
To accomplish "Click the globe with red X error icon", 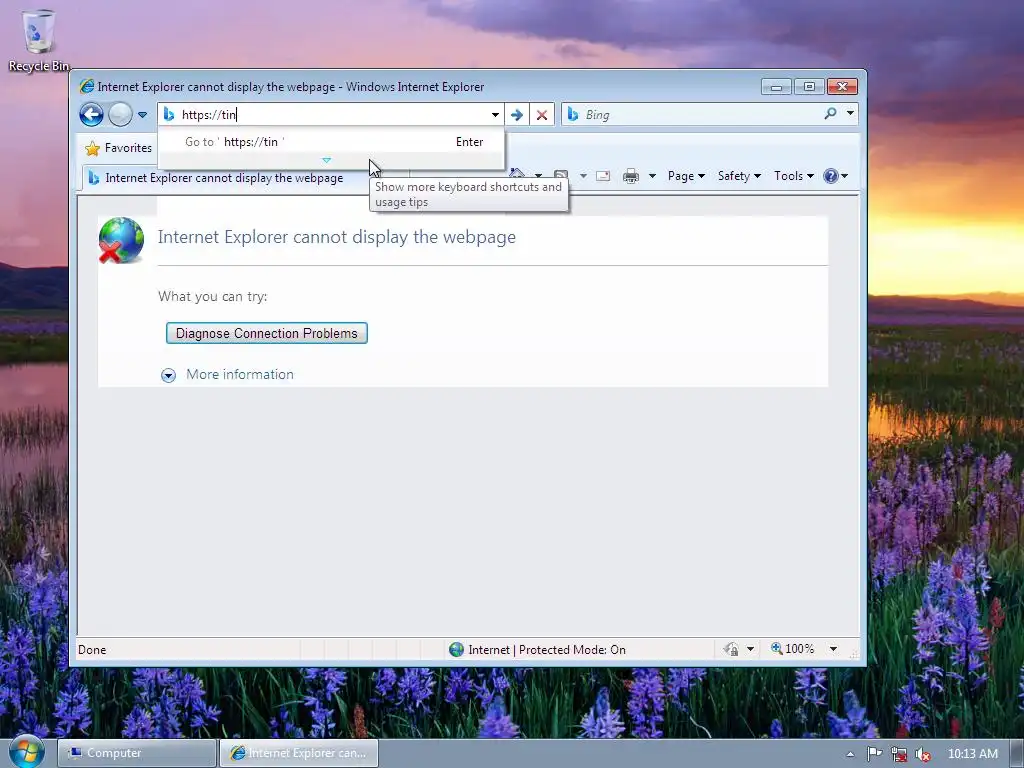I will (x=121, y=240).
